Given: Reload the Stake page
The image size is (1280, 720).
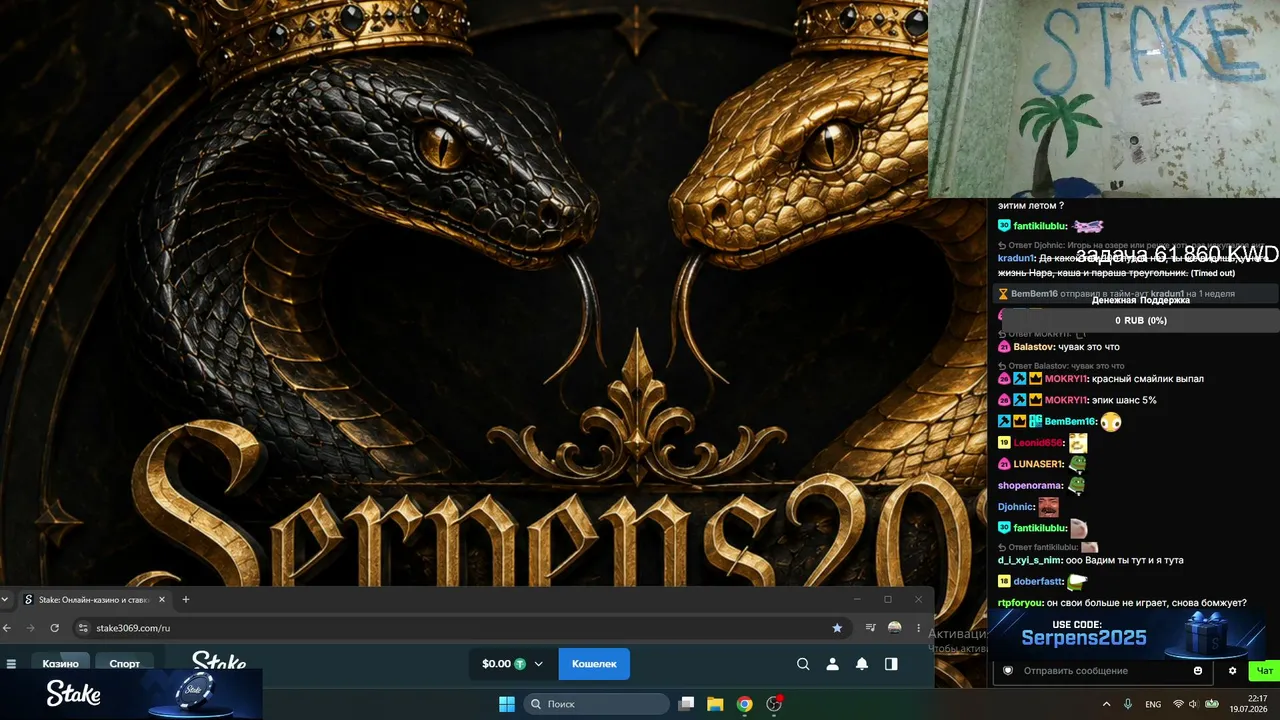Looking at the screenshot, I should pos(55,628).
